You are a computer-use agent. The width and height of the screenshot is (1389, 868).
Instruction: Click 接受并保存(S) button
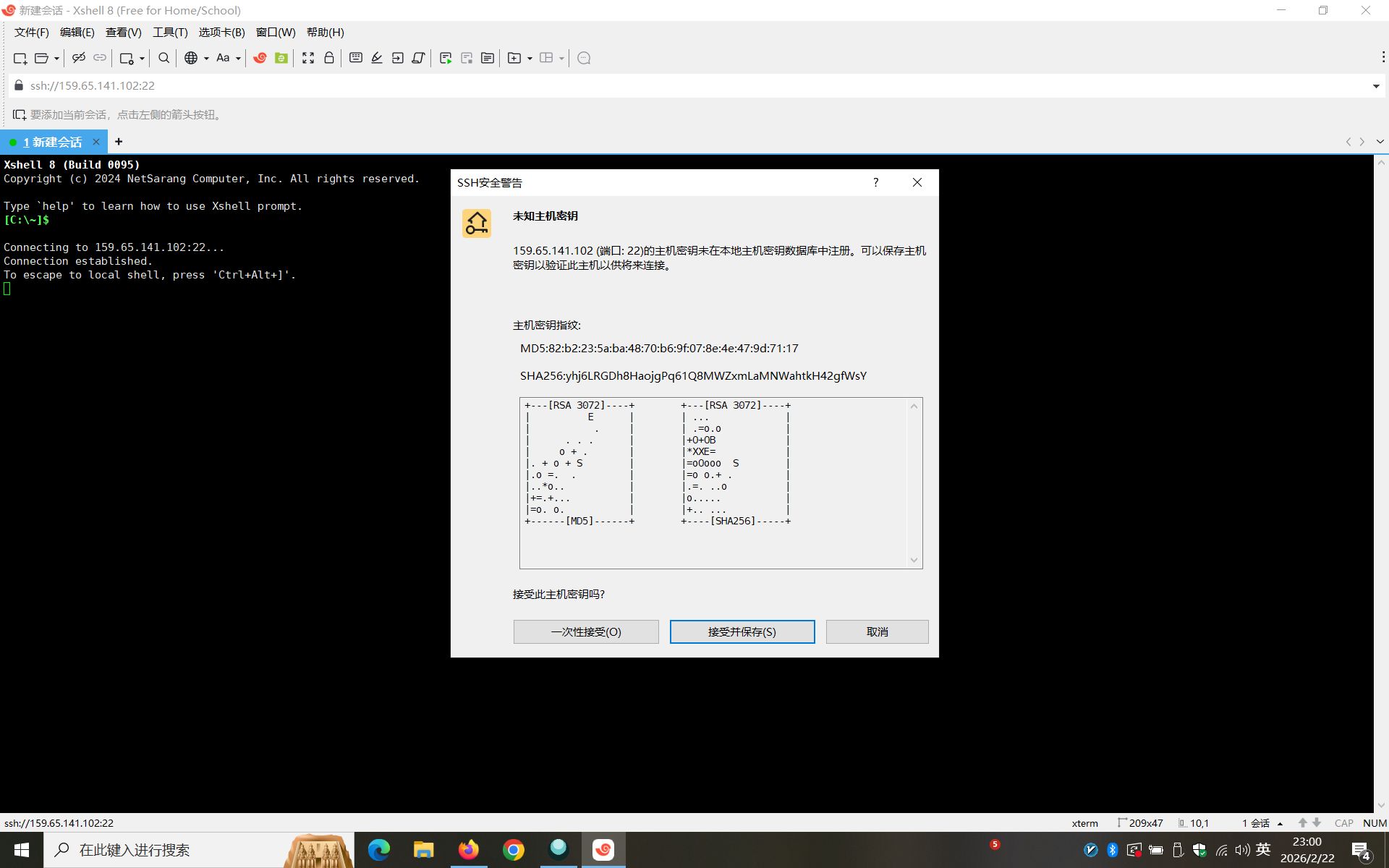pyautogui.click(x=742, y=631)
